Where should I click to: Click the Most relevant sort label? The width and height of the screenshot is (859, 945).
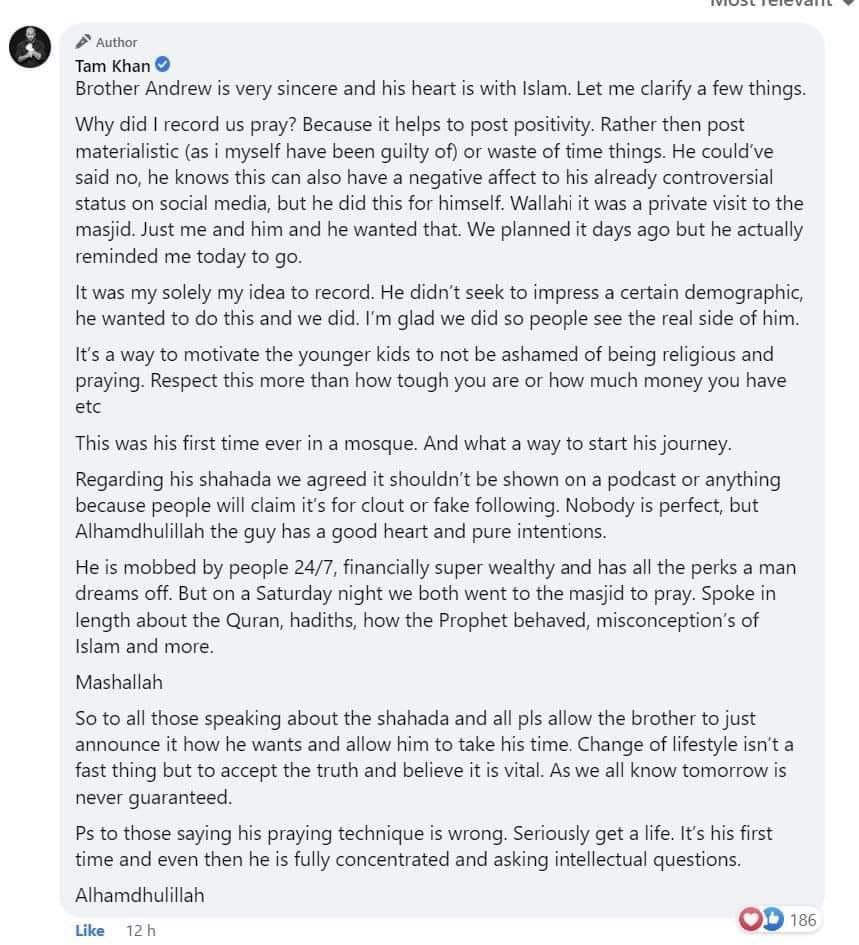click(x=771, y=2)
